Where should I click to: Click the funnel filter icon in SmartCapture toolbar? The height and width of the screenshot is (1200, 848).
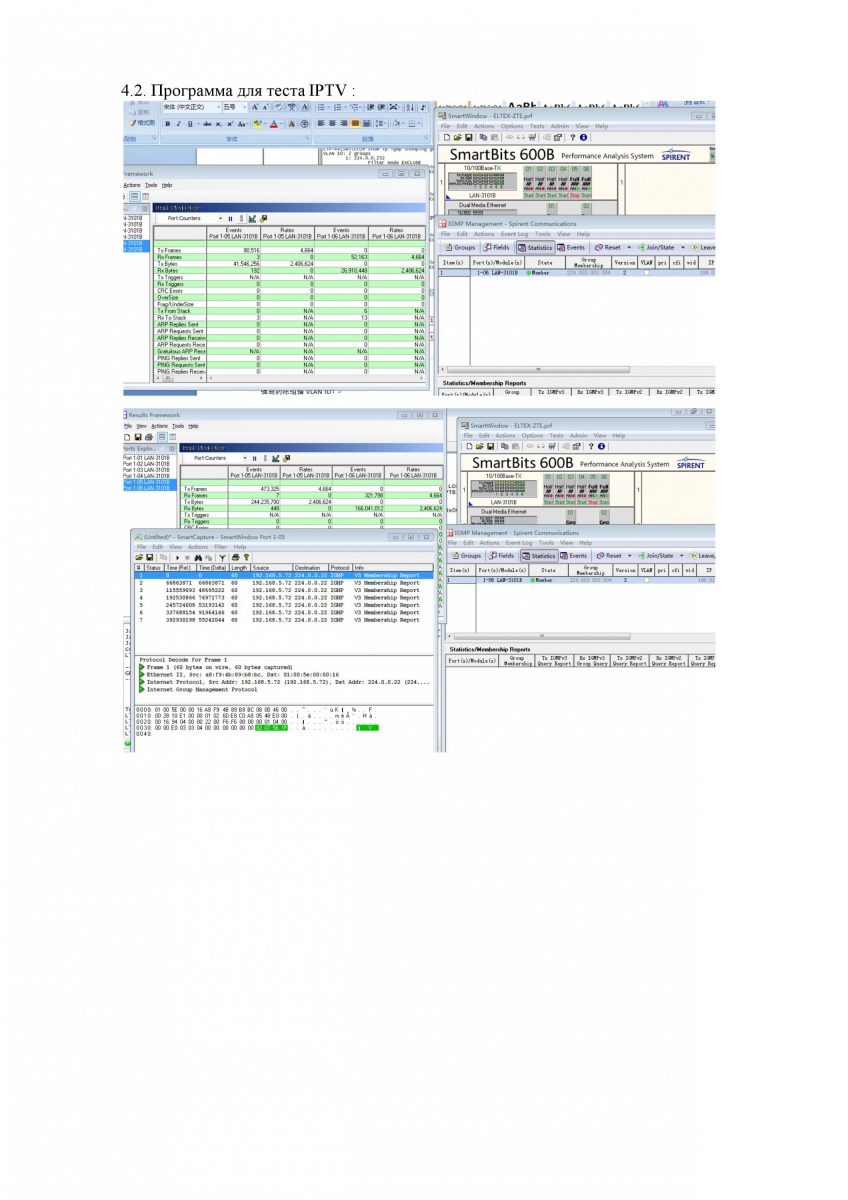click(x=222, y=557)
